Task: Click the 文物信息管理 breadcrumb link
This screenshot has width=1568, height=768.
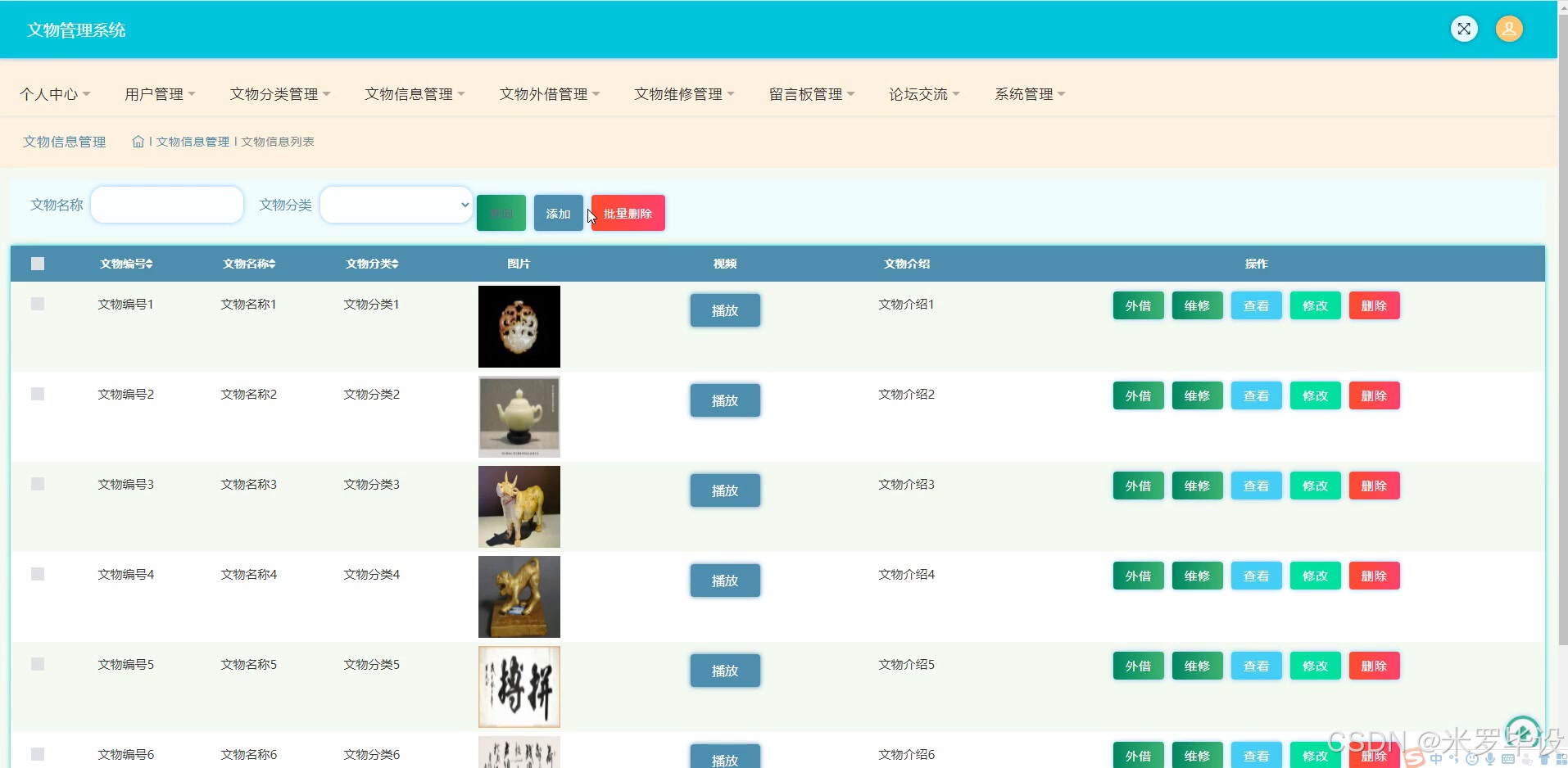Action: (x=193, y=142)
